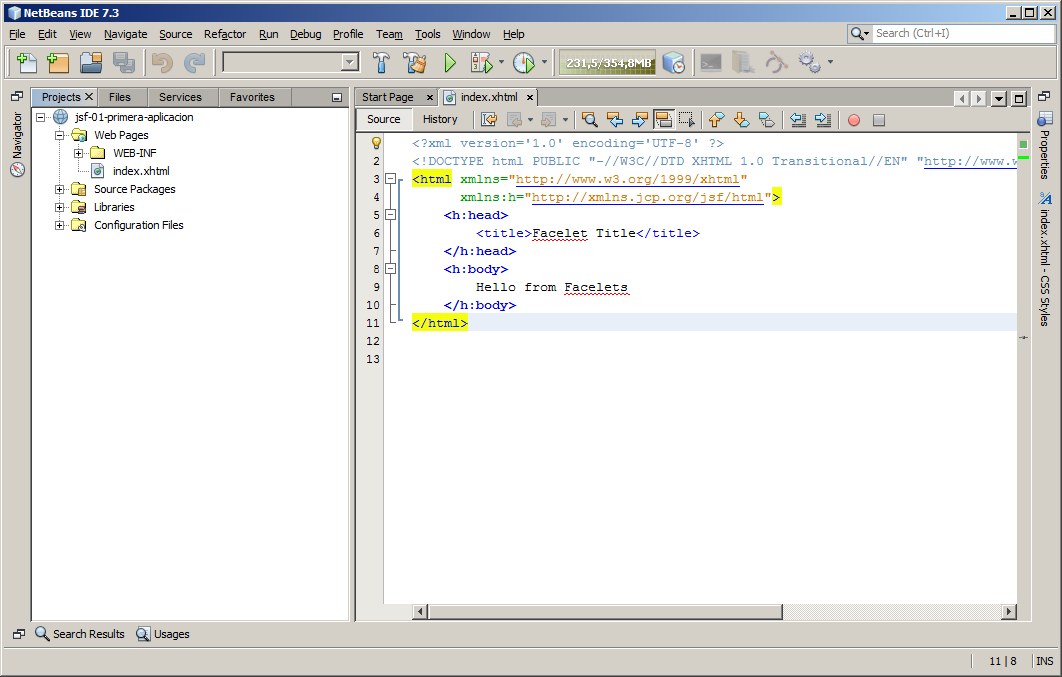1062x677 pixels.
Task: Toggle Highlight Search in editor toolbar
Action: click(664, 120)
